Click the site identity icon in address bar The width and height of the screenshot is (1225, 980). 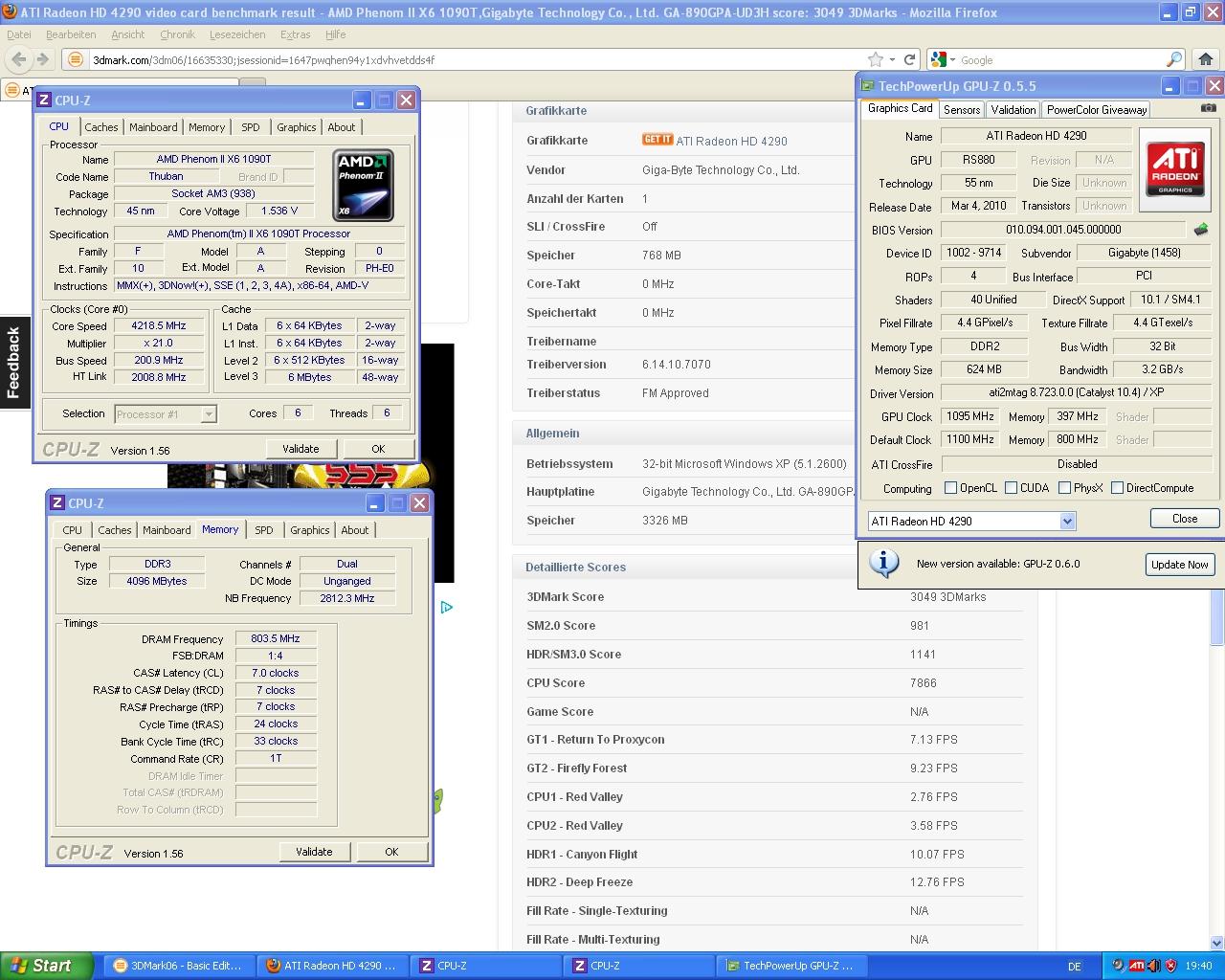click(x=76, y=59)
